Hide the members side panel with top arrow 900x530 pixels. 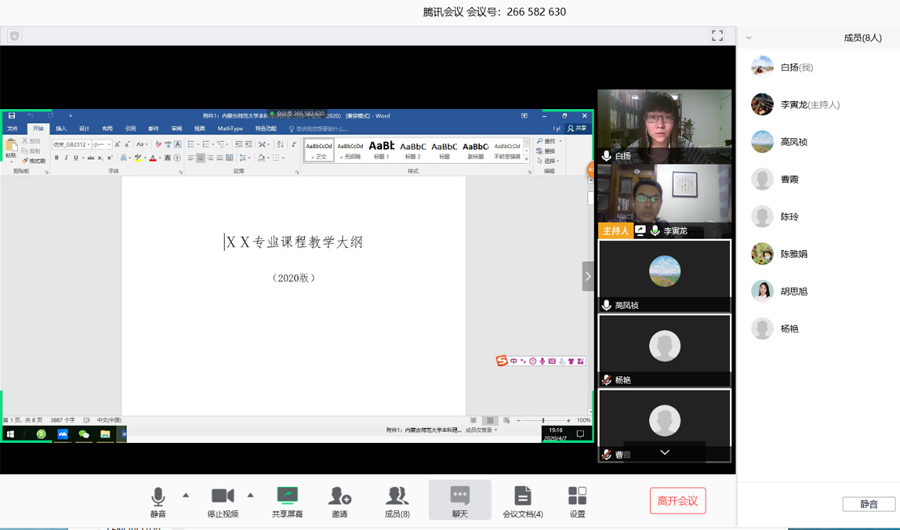click(751, 37)
